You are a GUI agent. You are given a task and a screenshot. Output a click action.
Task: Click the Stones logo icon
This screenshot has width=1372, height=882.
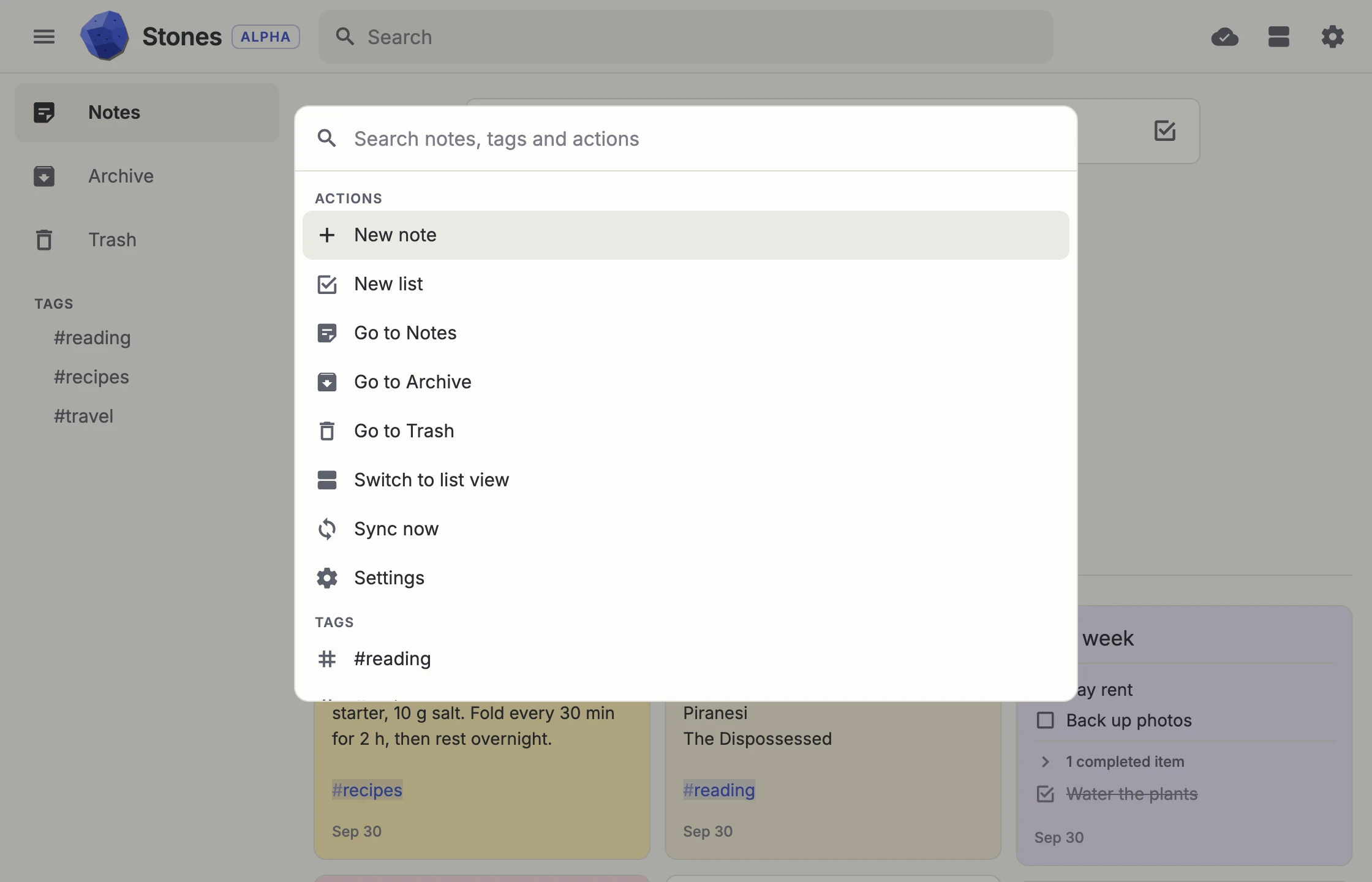click(105, 36)
